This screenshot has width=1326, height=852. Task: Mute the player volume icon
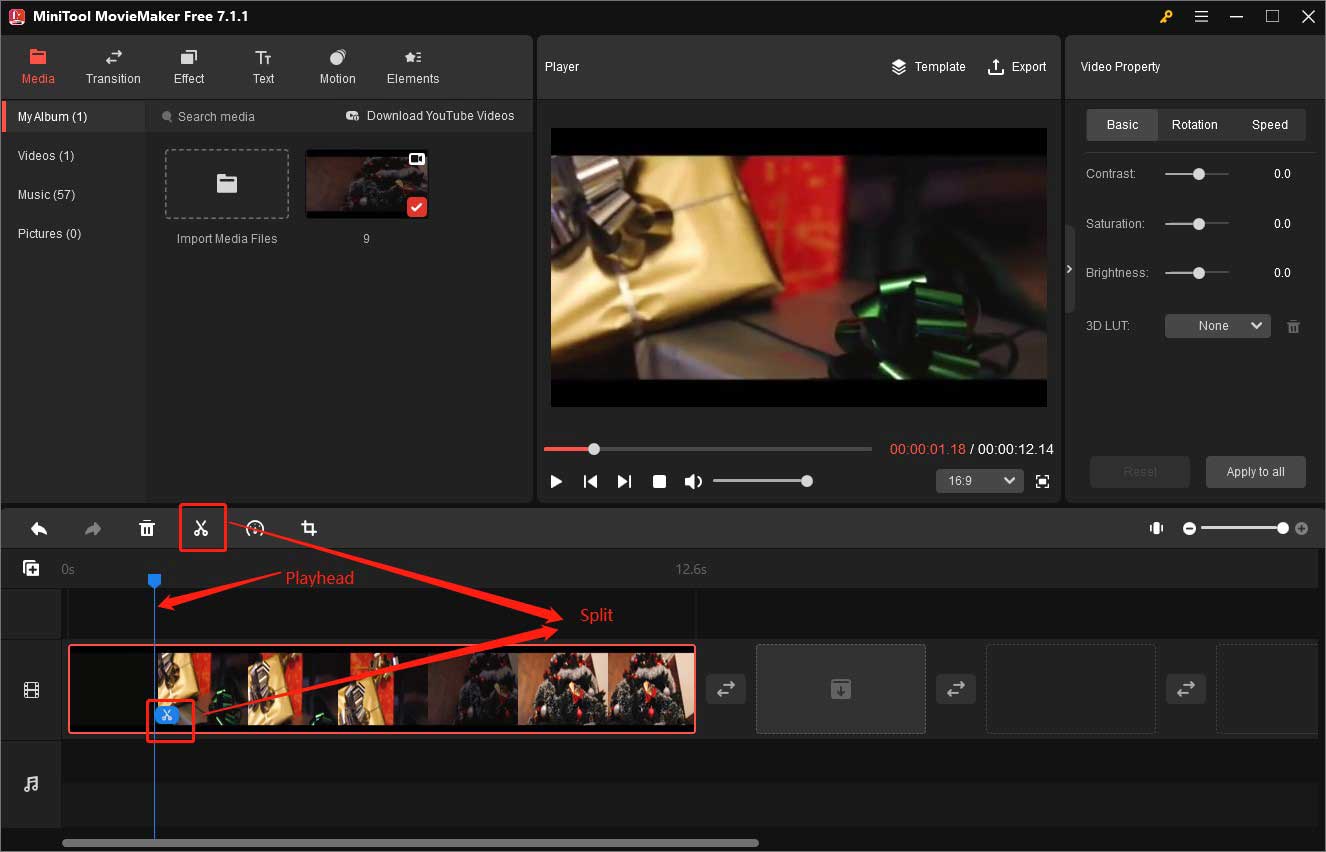click(693, 481)
